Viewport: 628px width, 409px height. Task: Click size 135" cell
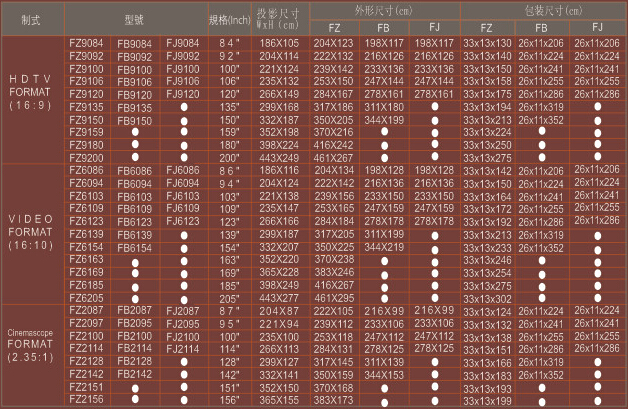tap(229, 108)
